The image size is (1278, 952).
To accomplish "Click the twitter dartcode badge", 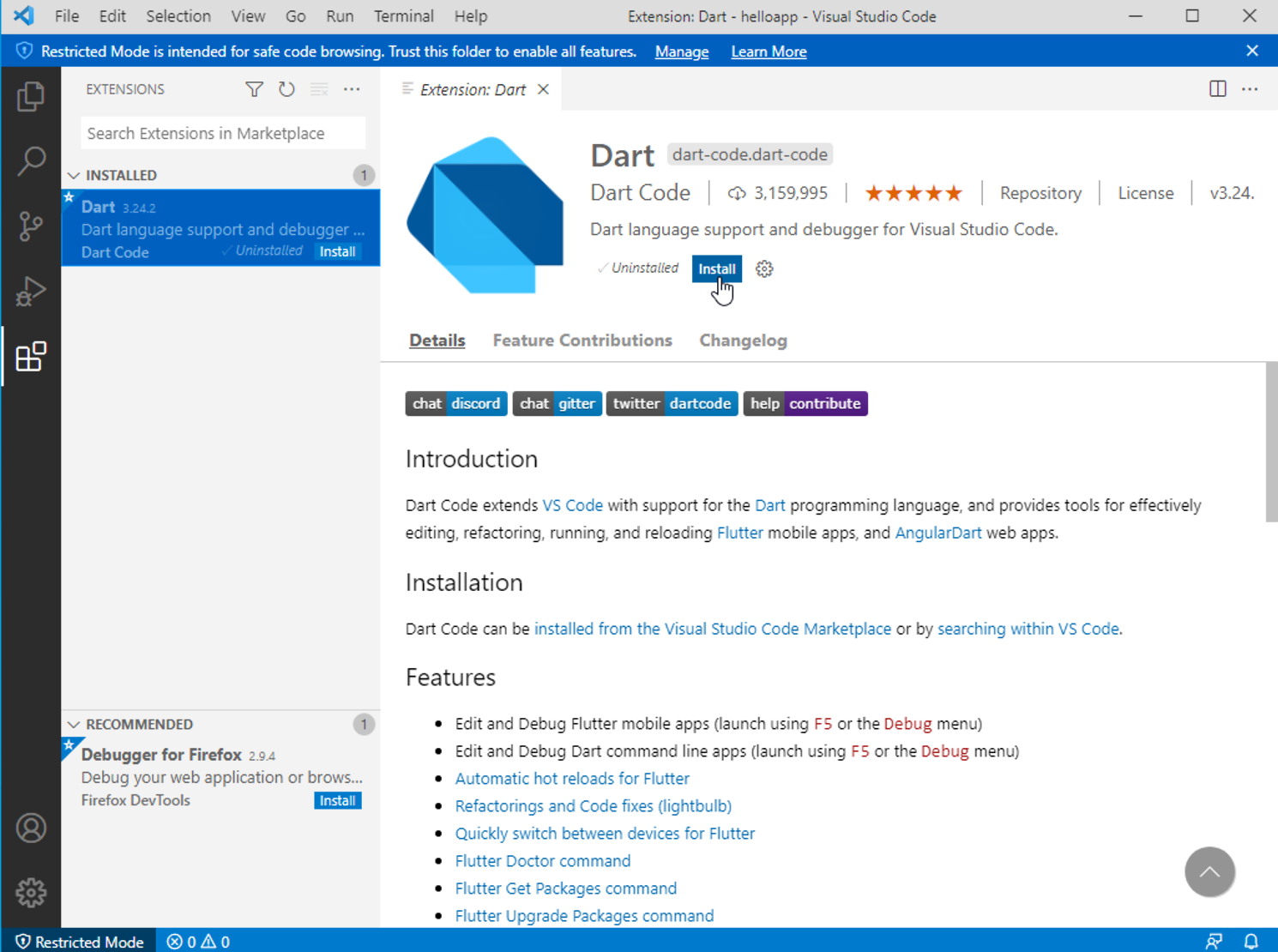I will coord(672,403).
